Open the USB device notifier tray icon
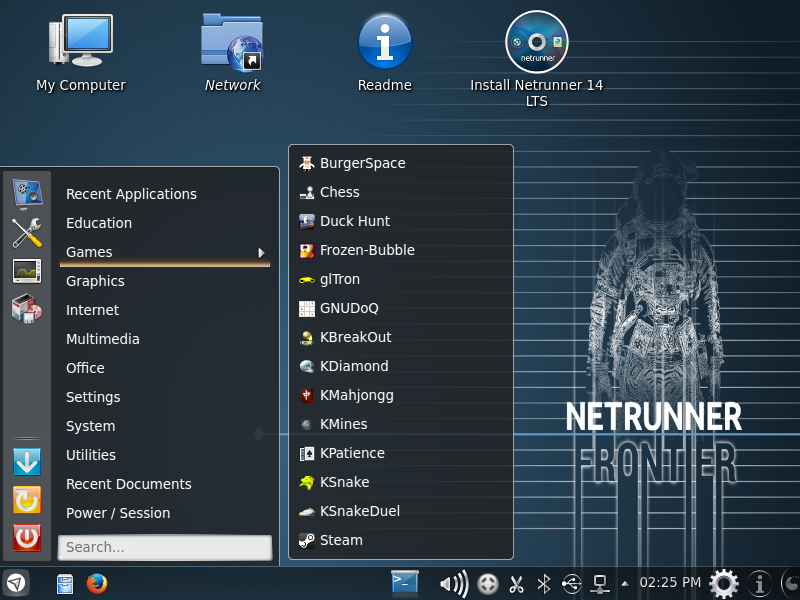This screenshot has height=600, width=800. click(x=571, y=584)
